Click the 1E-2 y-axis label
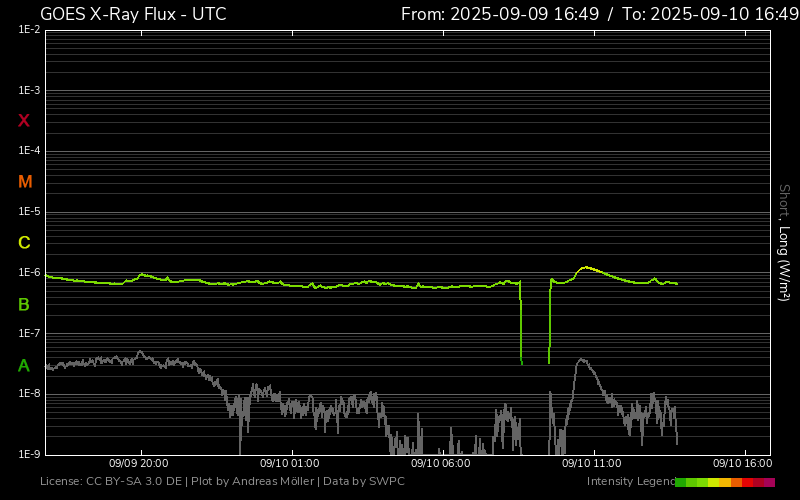 point(29,30)
